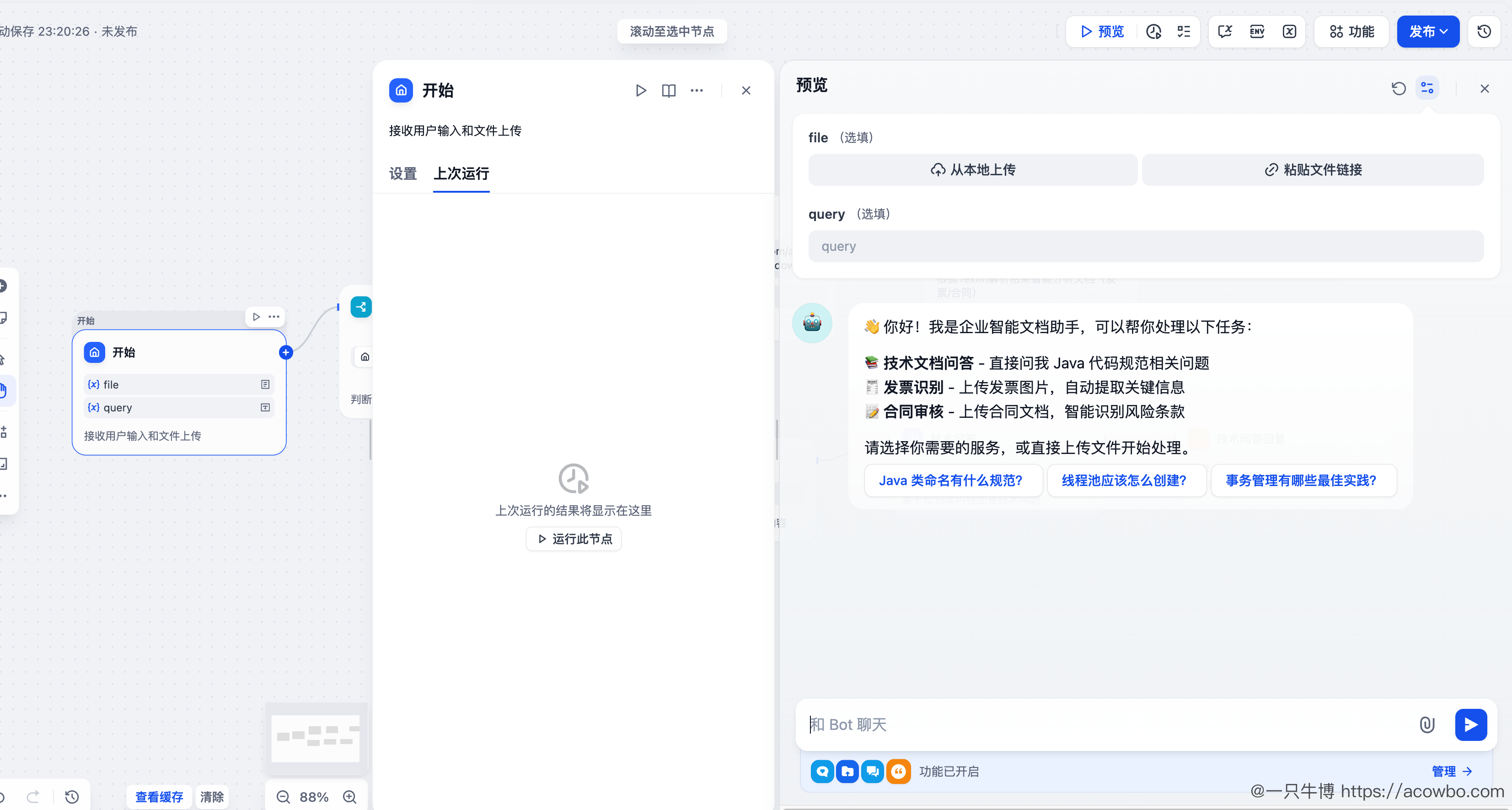
Task: Switch to the 设置 tab
Action: click(402, 174)
